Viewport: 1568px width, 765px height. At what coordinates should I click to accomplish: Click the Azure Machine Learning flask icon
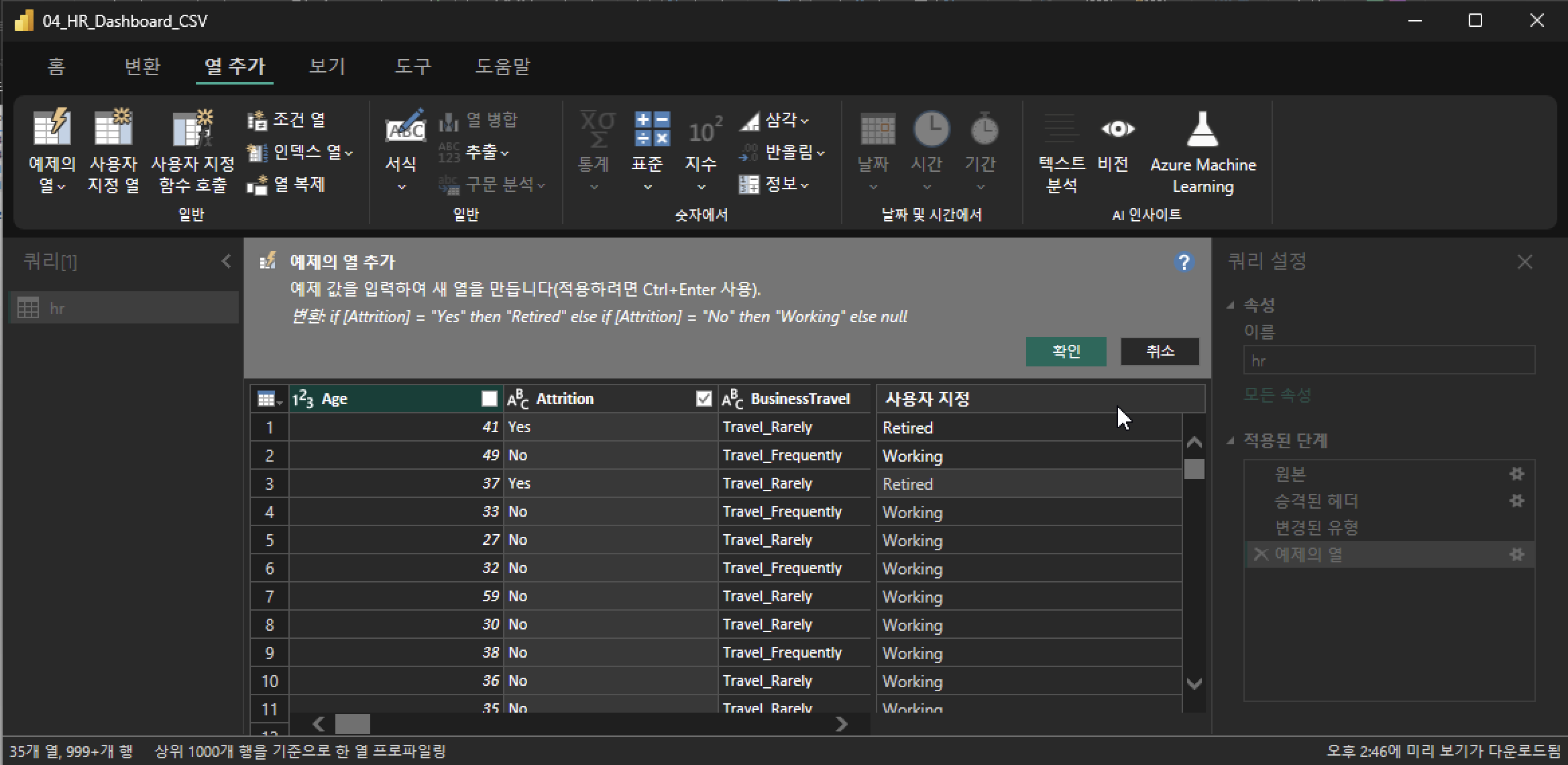(x=1202, y=130)
